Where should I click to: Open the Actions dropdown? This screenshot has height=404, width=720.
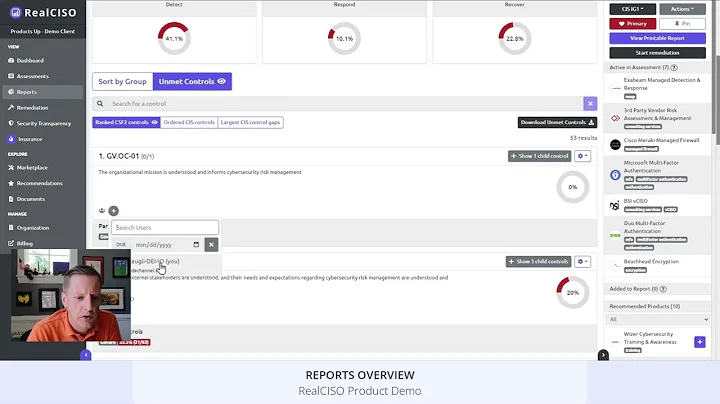(x=682, y=9)
